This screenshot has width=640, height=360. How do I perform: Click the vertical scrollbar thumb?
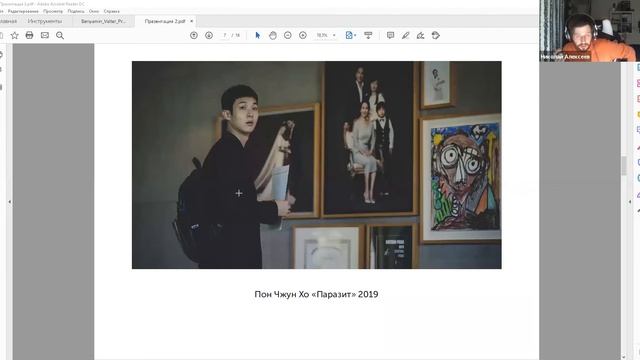(x=624, y=165)
